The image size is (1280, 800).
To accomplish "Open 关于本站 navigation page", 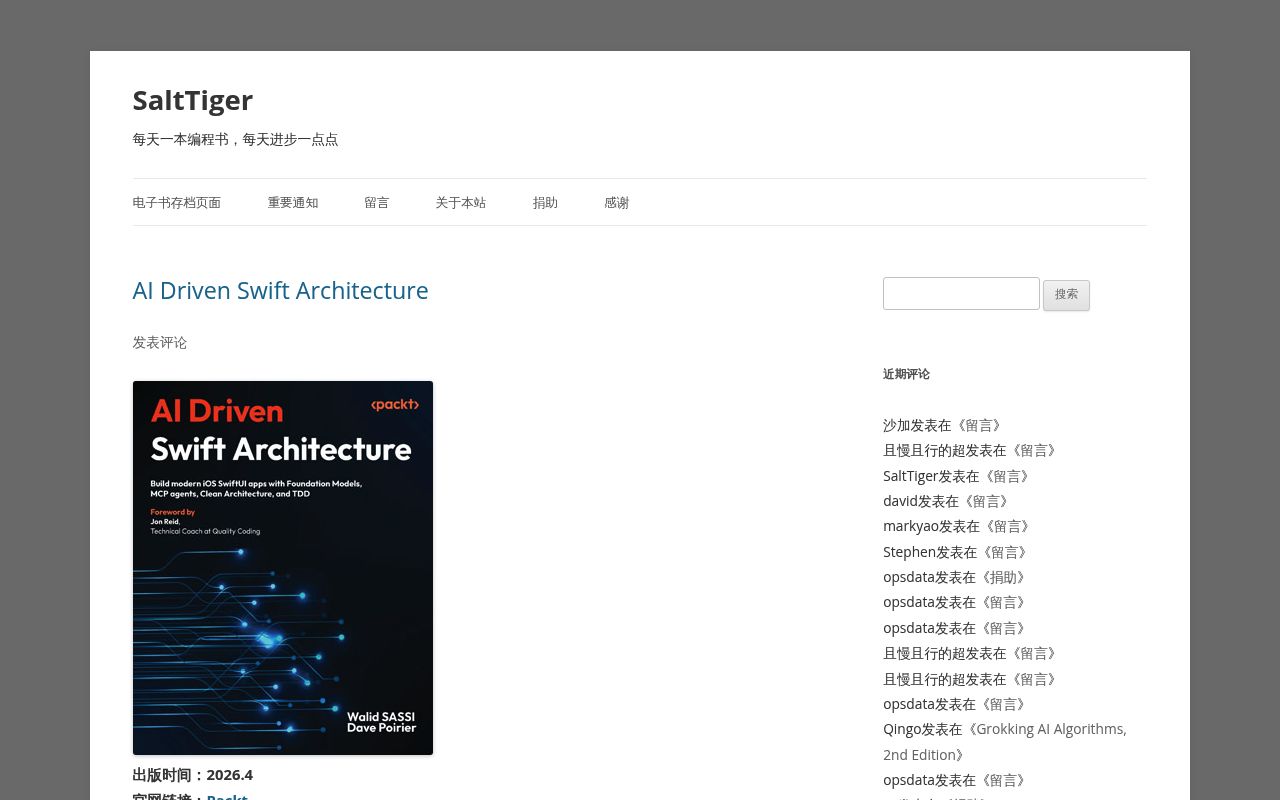I will 460,202.
